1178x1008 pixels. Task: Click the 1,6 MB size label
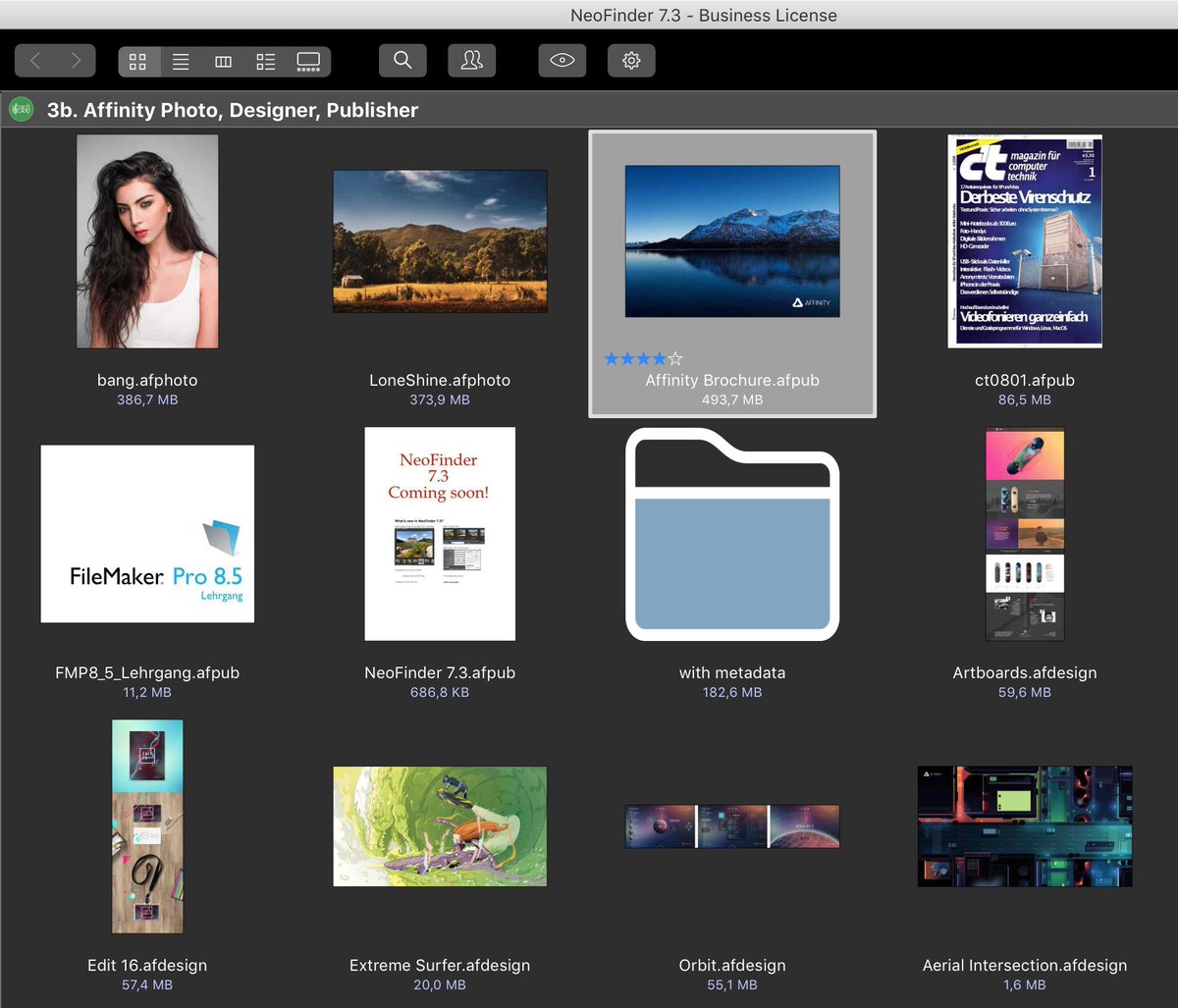coord(1025,984)
